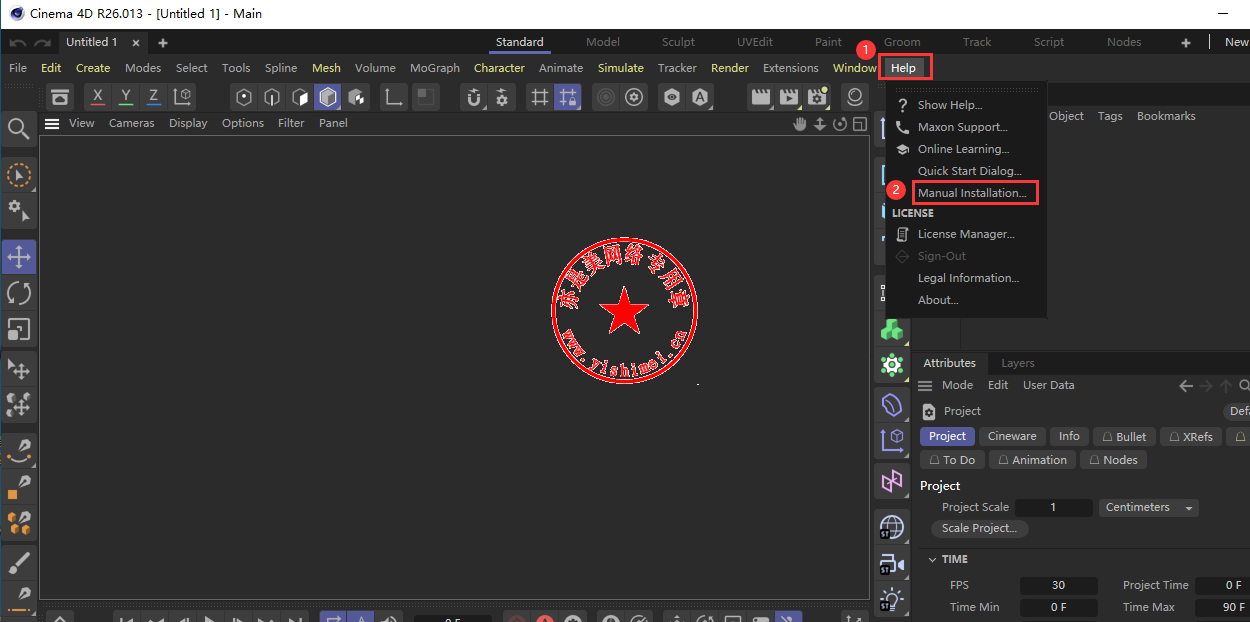
Task: Switch to the Layers tab
Action: tap(1018, 363)
